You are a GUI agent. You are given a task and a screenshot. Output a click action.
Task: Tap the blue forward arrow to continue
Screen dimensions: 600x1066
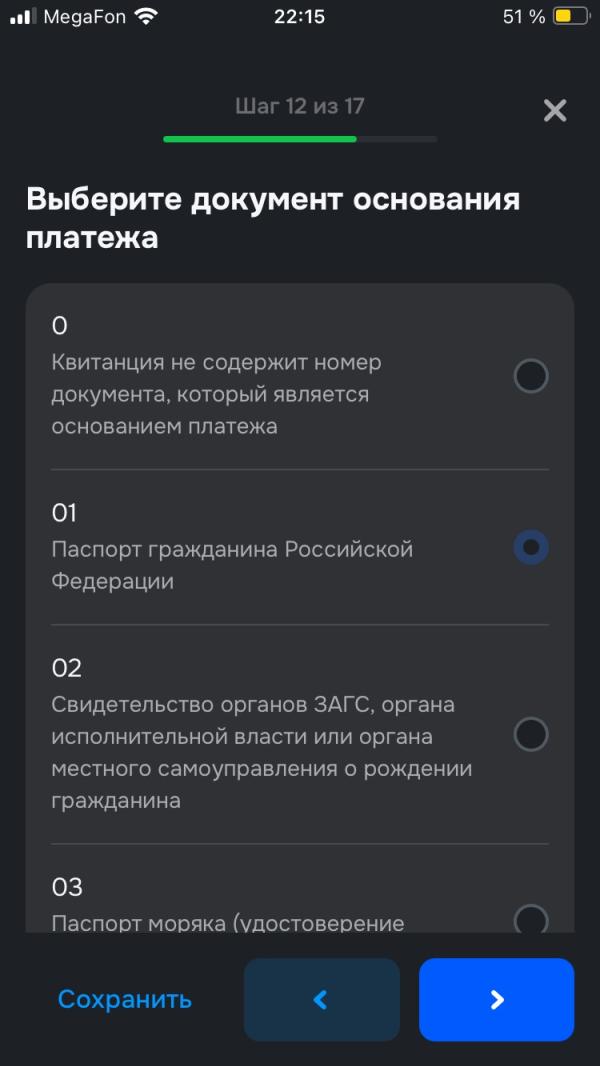(496, 999)
